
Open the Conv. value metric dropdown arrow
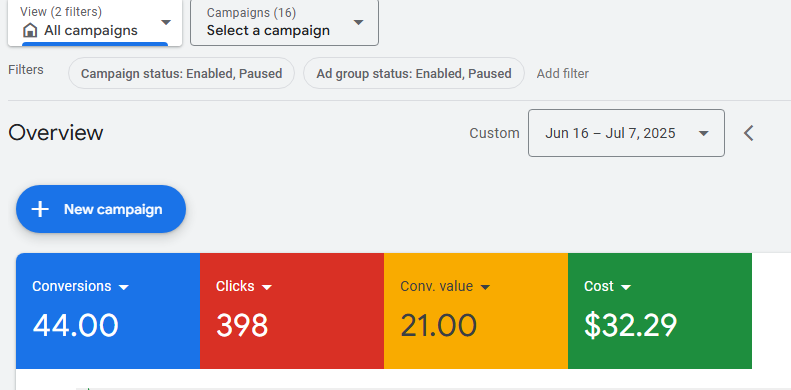[485, 288]
